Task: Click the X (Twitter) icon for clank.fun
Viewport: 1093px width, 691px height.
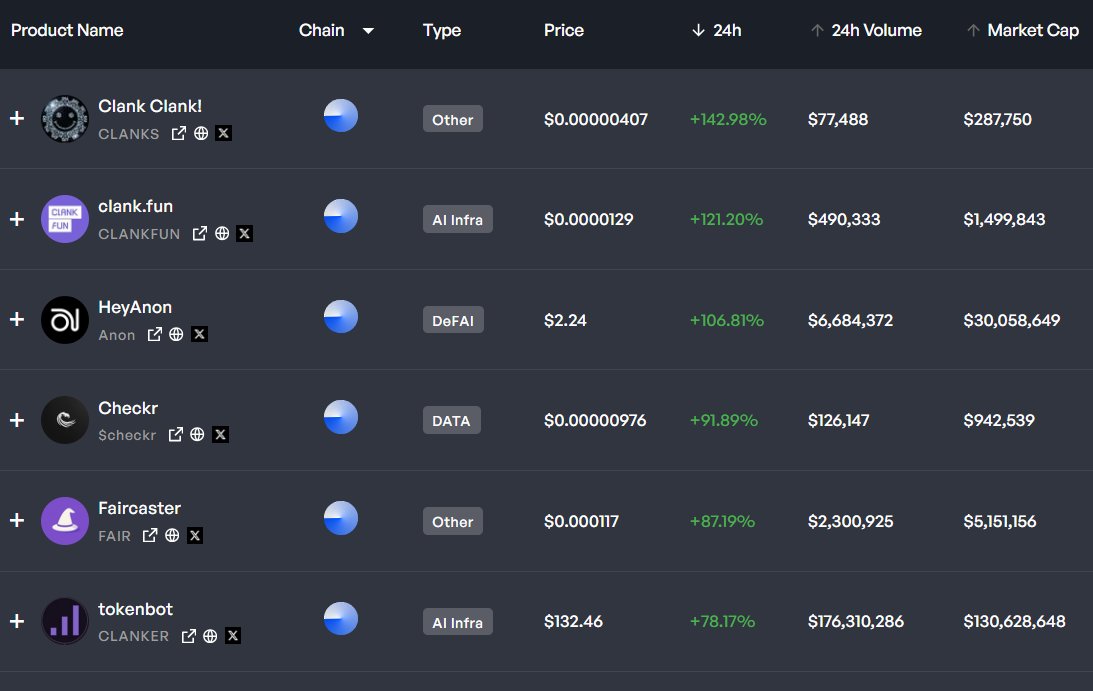Action: pos(245,234)
